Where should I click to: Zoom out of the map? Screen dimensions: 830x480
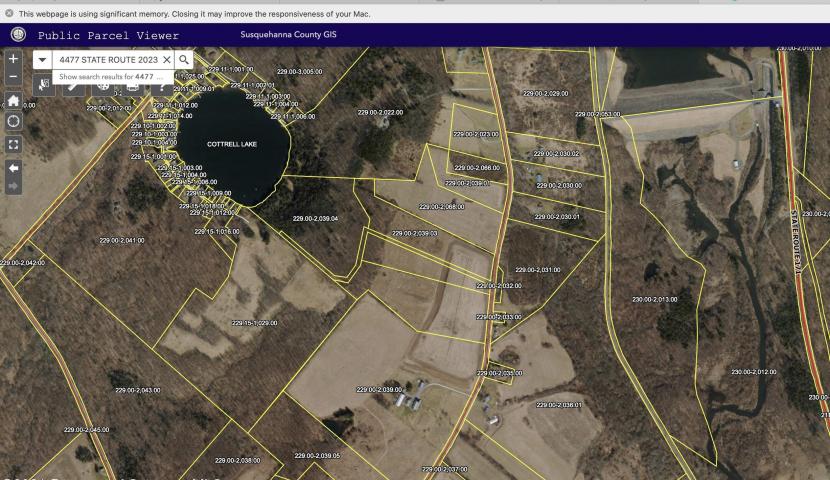[13, 77]
